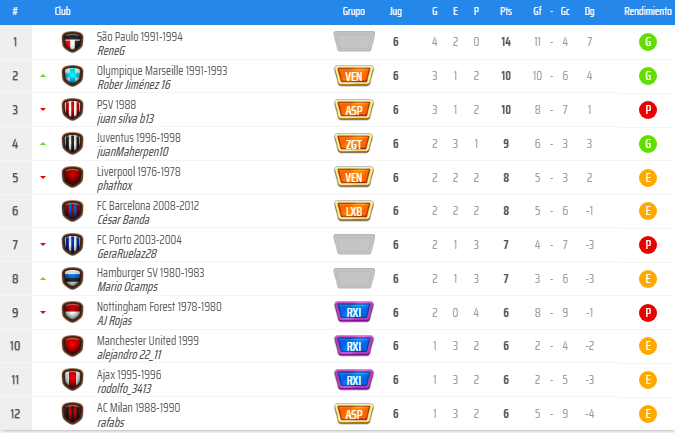Screen dimensions: 675x433
Task: Click the Grupo column header
Action: pyautogui.click(x=353, y=11)
